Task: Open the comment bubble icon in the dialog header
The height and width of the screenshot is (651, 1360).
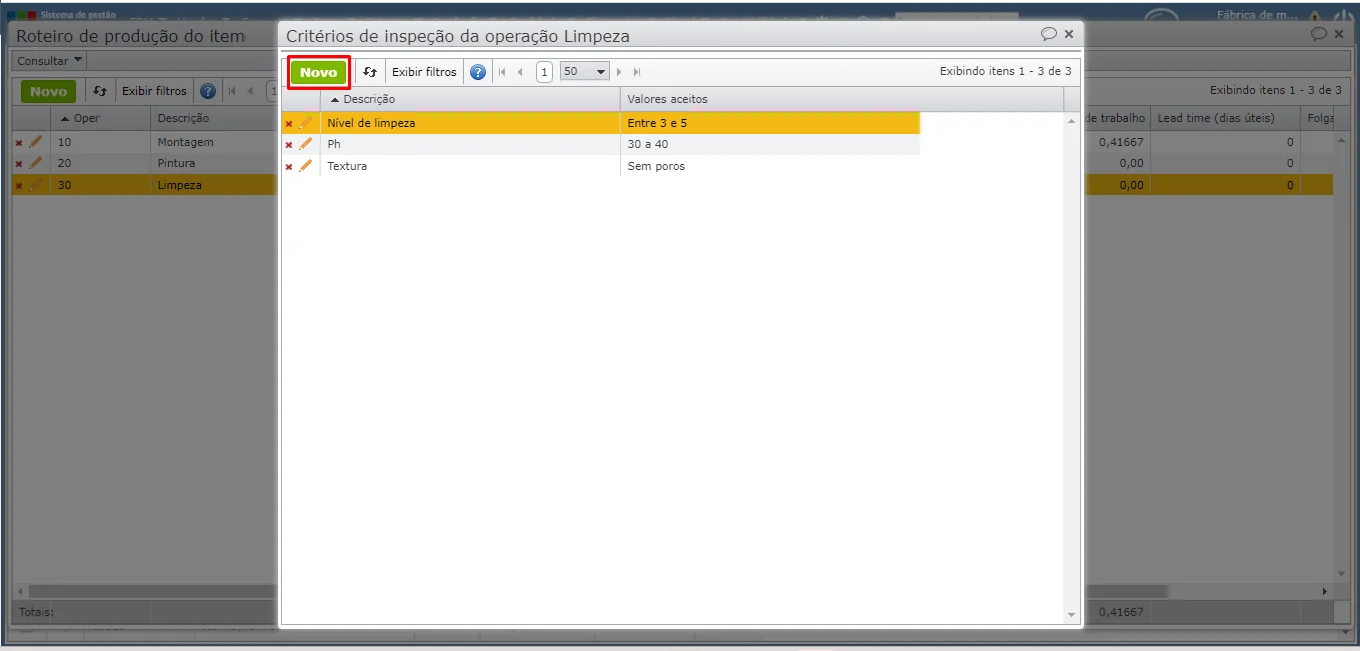Action: [x=1048, y=34]
